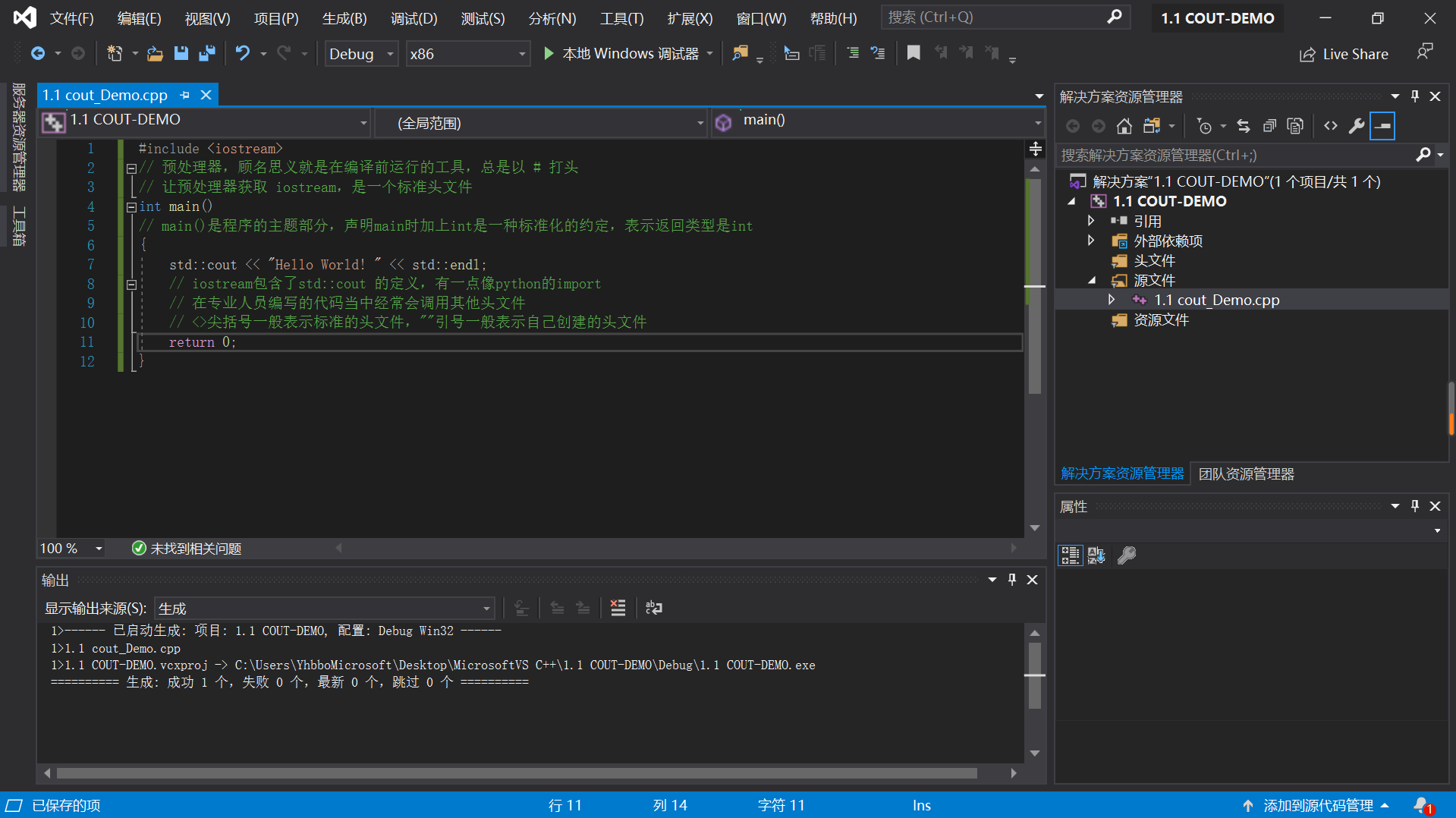Toggle a bookmark on the current line
This screenshot has height=818, width=1456.
coord(914,53)
